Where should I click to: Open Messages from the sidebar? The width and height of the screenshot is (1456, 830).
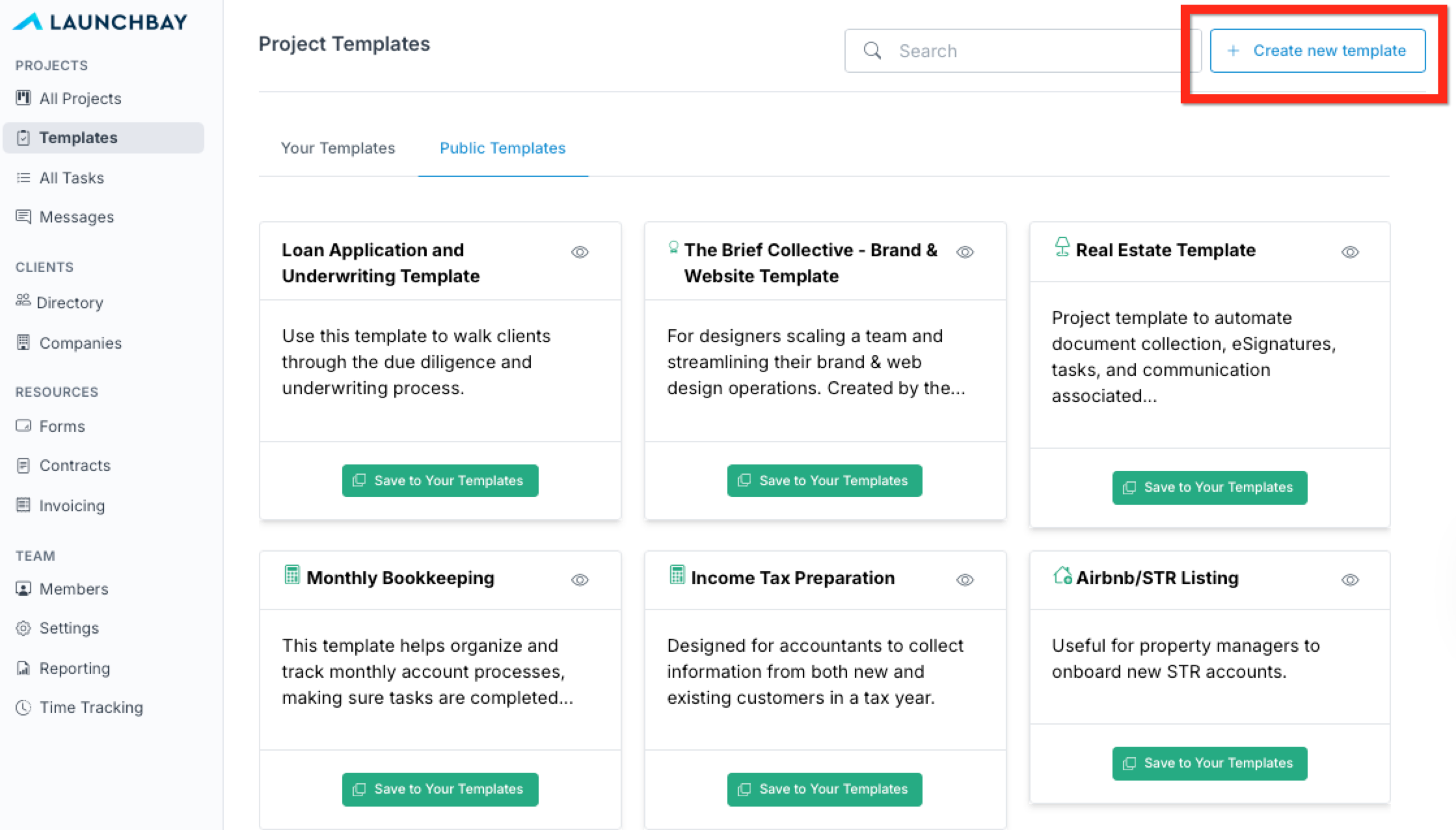click(x=76, y=217)
